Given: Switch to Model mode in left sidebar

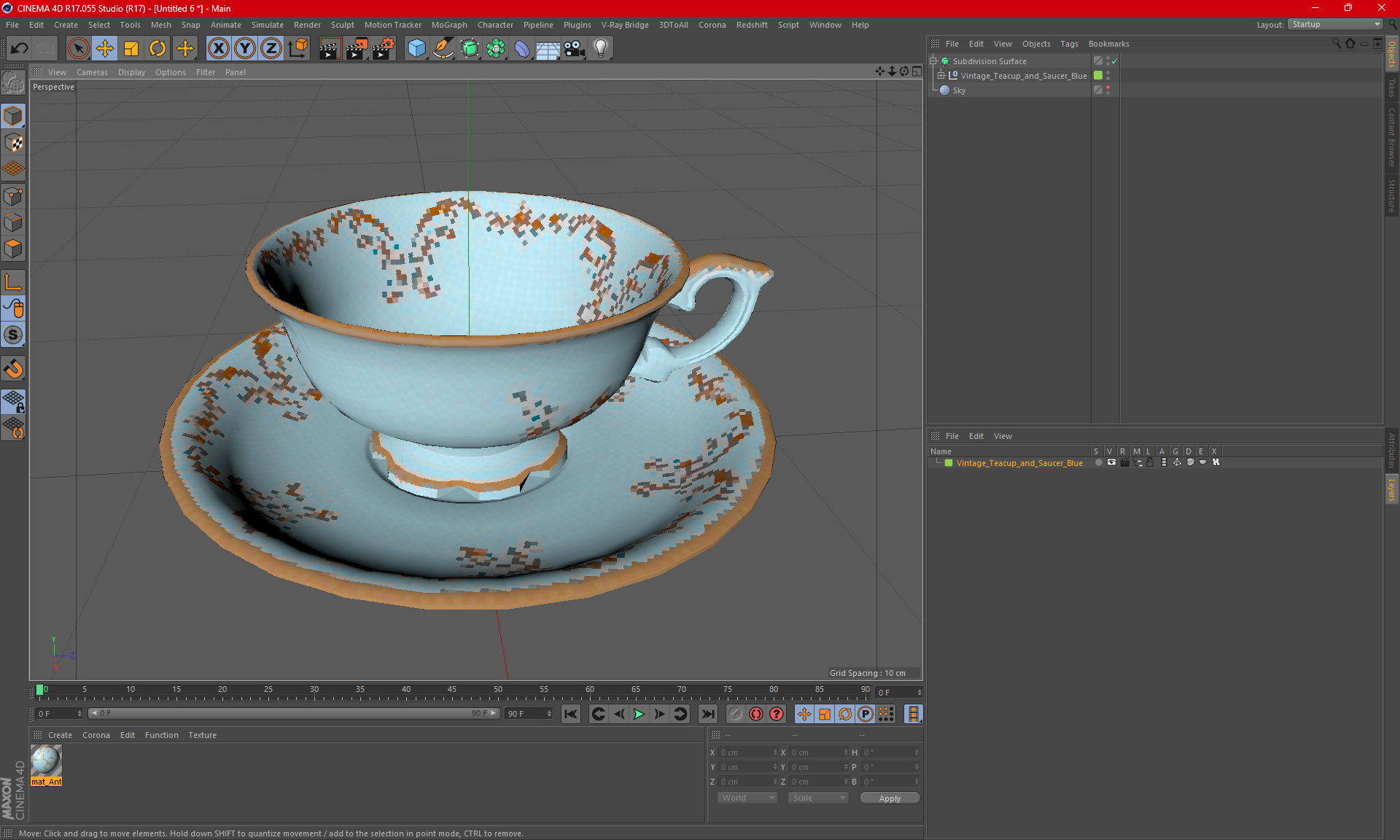Looking at the screenshot, I should click(x=13, y=117).
